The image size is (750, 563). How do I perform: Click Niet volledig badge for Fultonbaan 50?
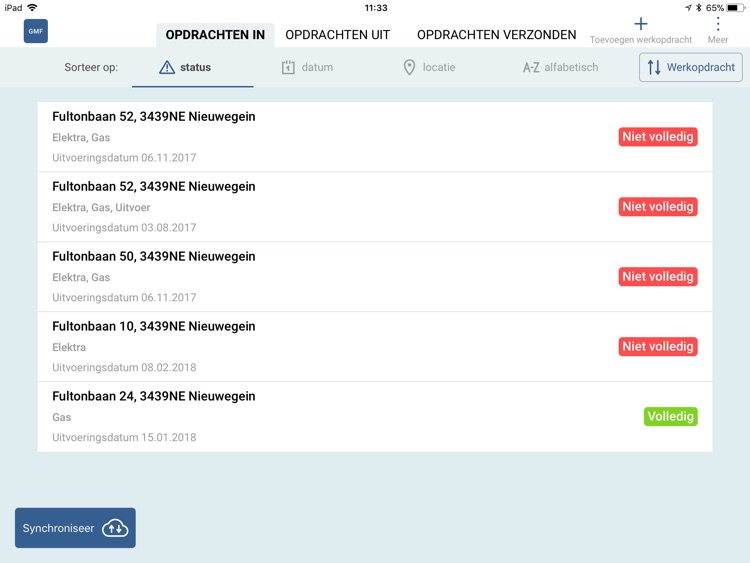point(658,276)
